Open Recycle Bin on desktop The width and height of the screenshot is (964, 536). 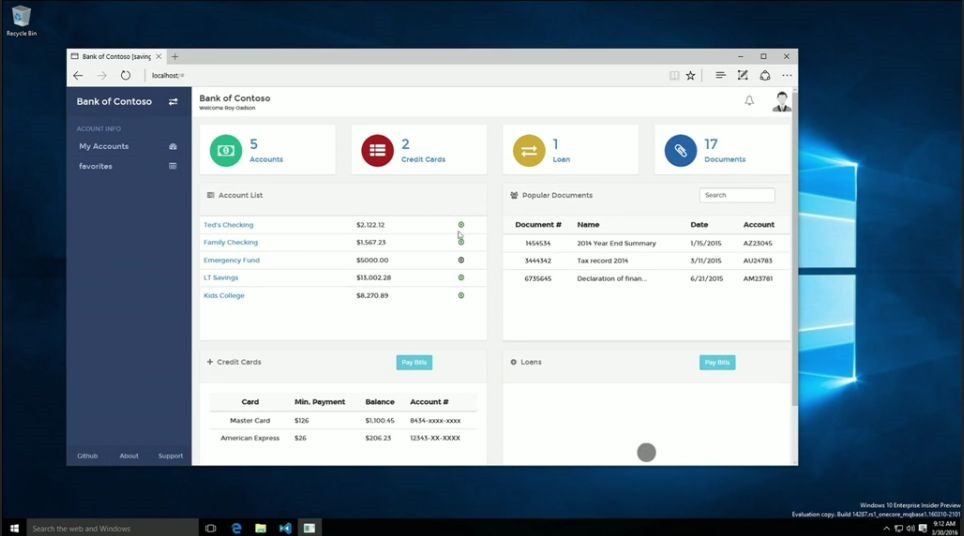point(22,20)
